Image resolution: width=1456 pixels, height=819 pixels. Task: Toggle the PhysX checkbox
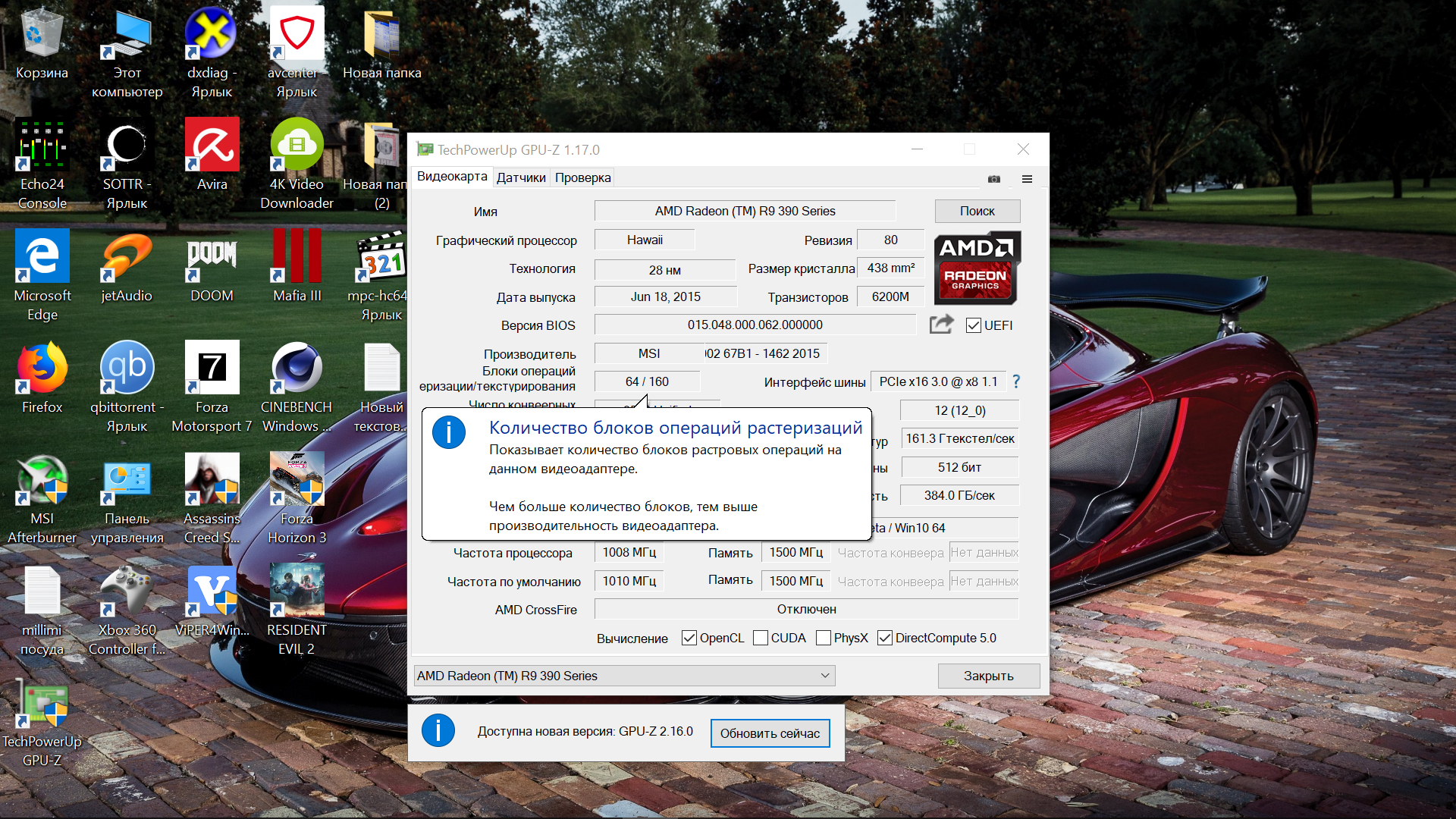pos(824,638)
